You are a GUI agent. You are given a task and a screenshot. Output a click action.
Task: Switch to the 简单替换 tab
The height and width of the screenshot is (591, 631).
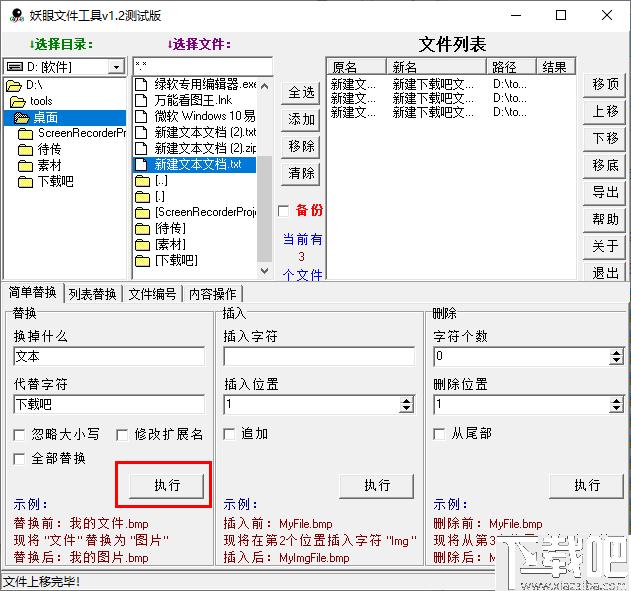coord(32,292)
